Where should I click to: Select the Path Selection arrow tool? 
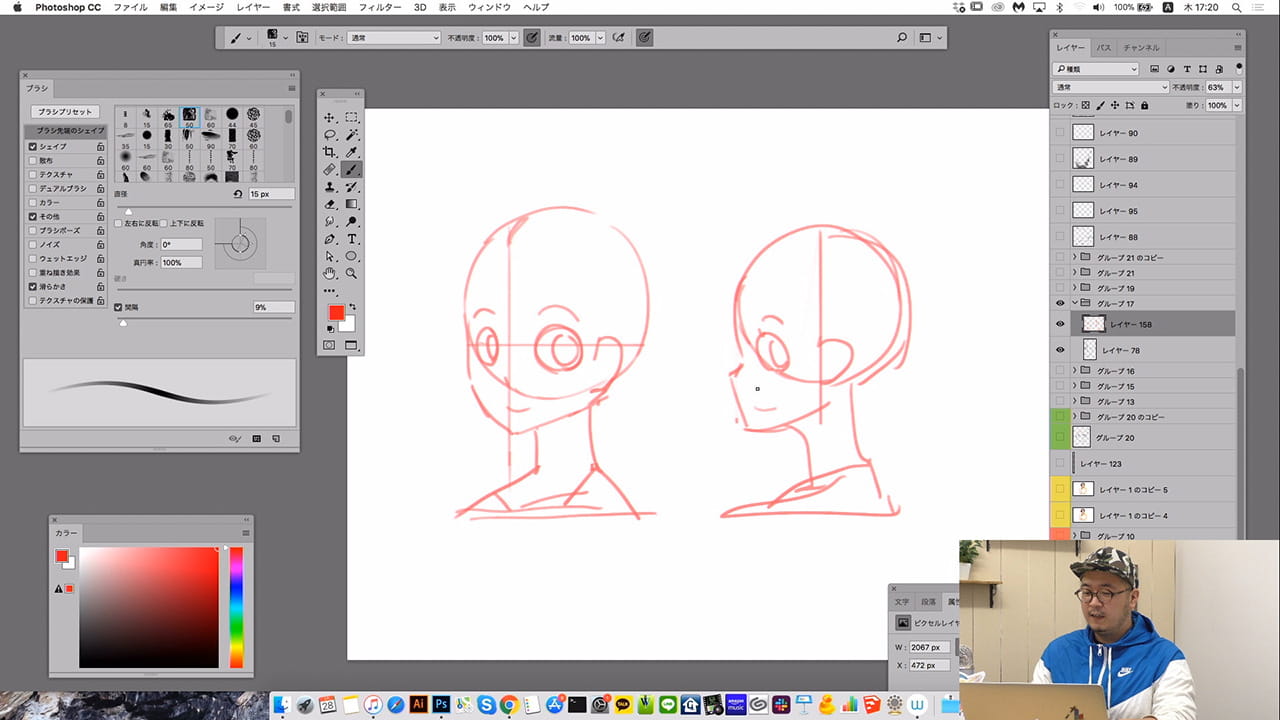(x=329, y=256)
